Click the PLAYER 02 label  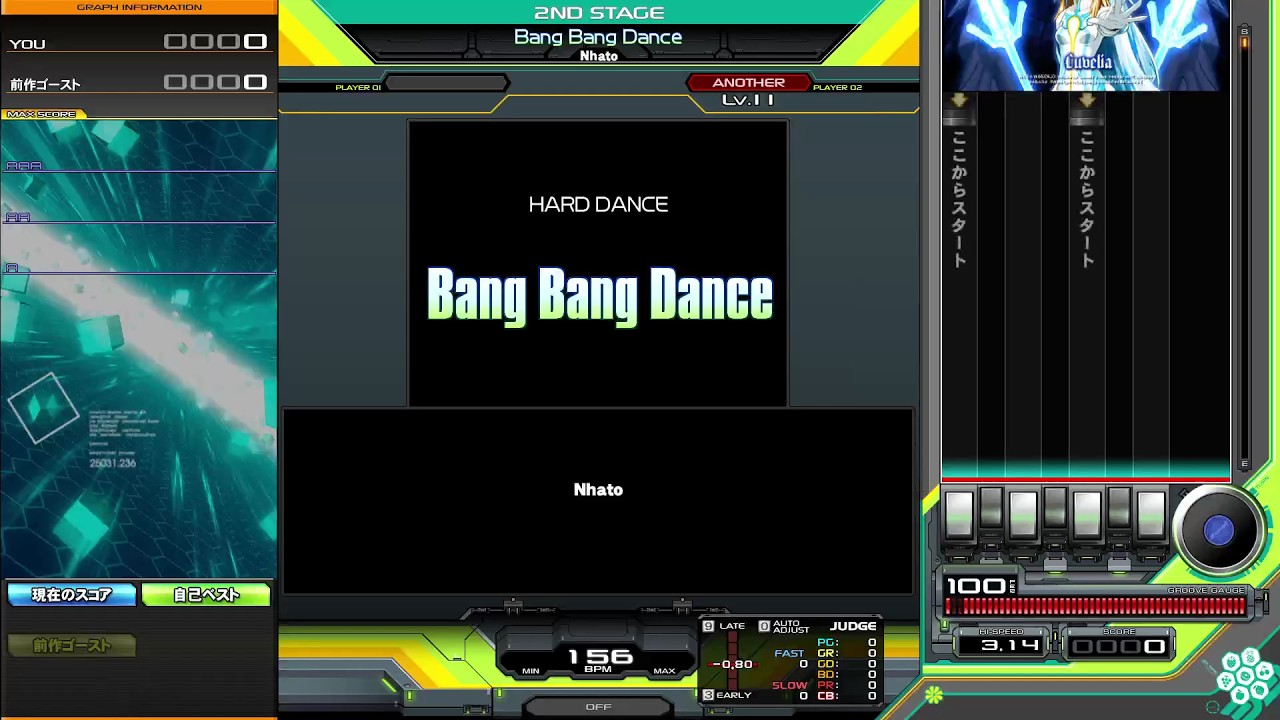point(837,88)
